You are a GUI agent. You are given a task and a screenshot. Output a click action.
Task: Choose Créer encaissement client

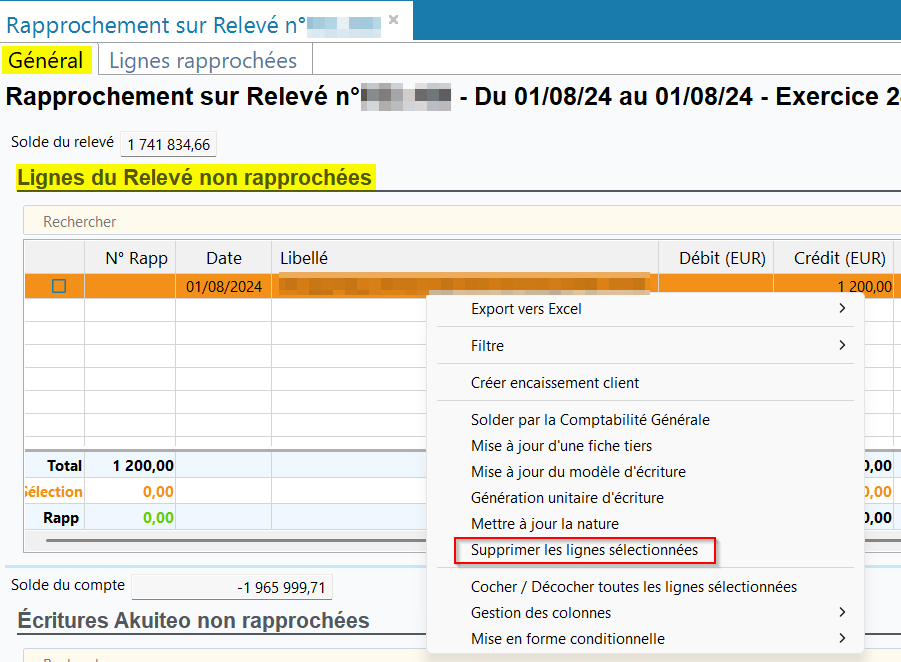555,382
